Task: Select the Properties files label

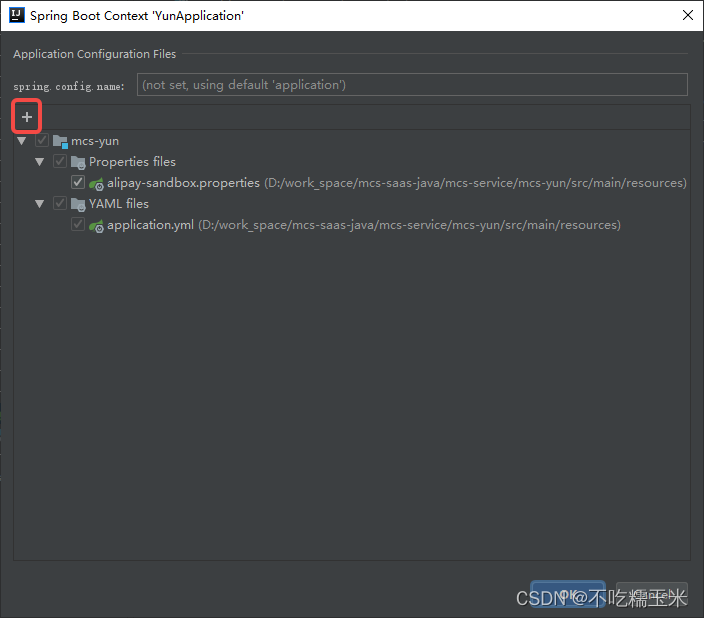Action: [x=132, y=162]
